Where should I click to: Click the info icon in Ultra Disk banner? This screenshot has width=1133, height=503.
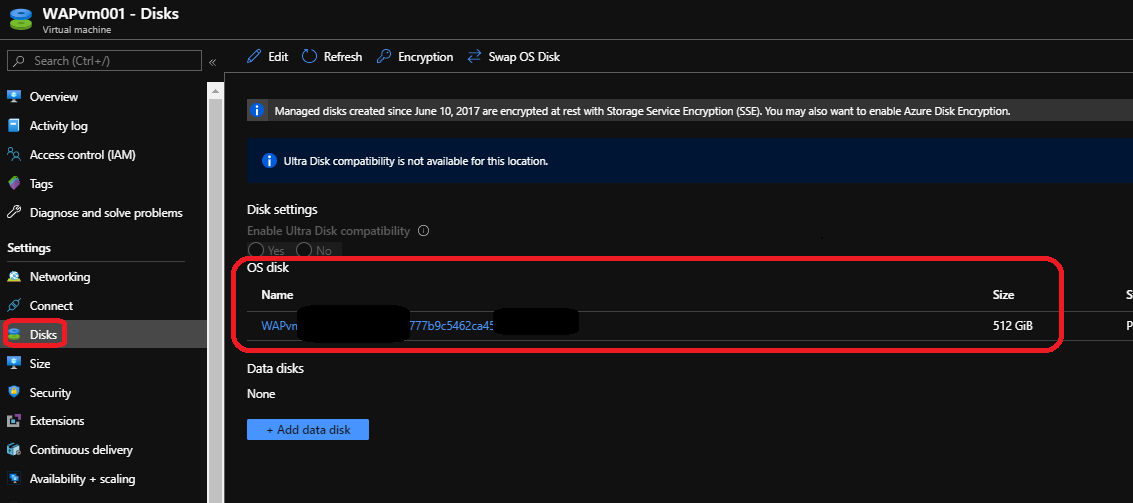(269, 160)
